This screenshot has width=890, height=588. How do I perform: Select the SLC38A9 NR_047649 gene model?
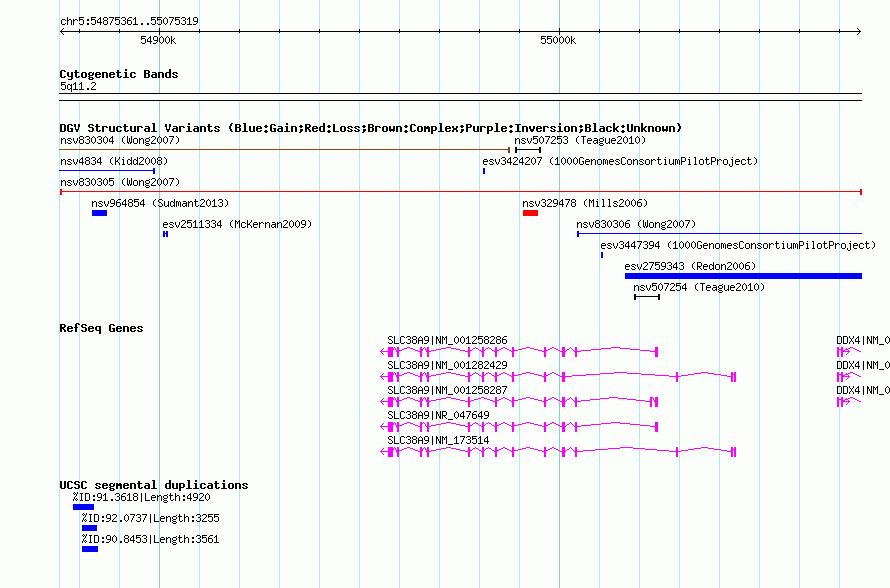(x=519, y=427)
